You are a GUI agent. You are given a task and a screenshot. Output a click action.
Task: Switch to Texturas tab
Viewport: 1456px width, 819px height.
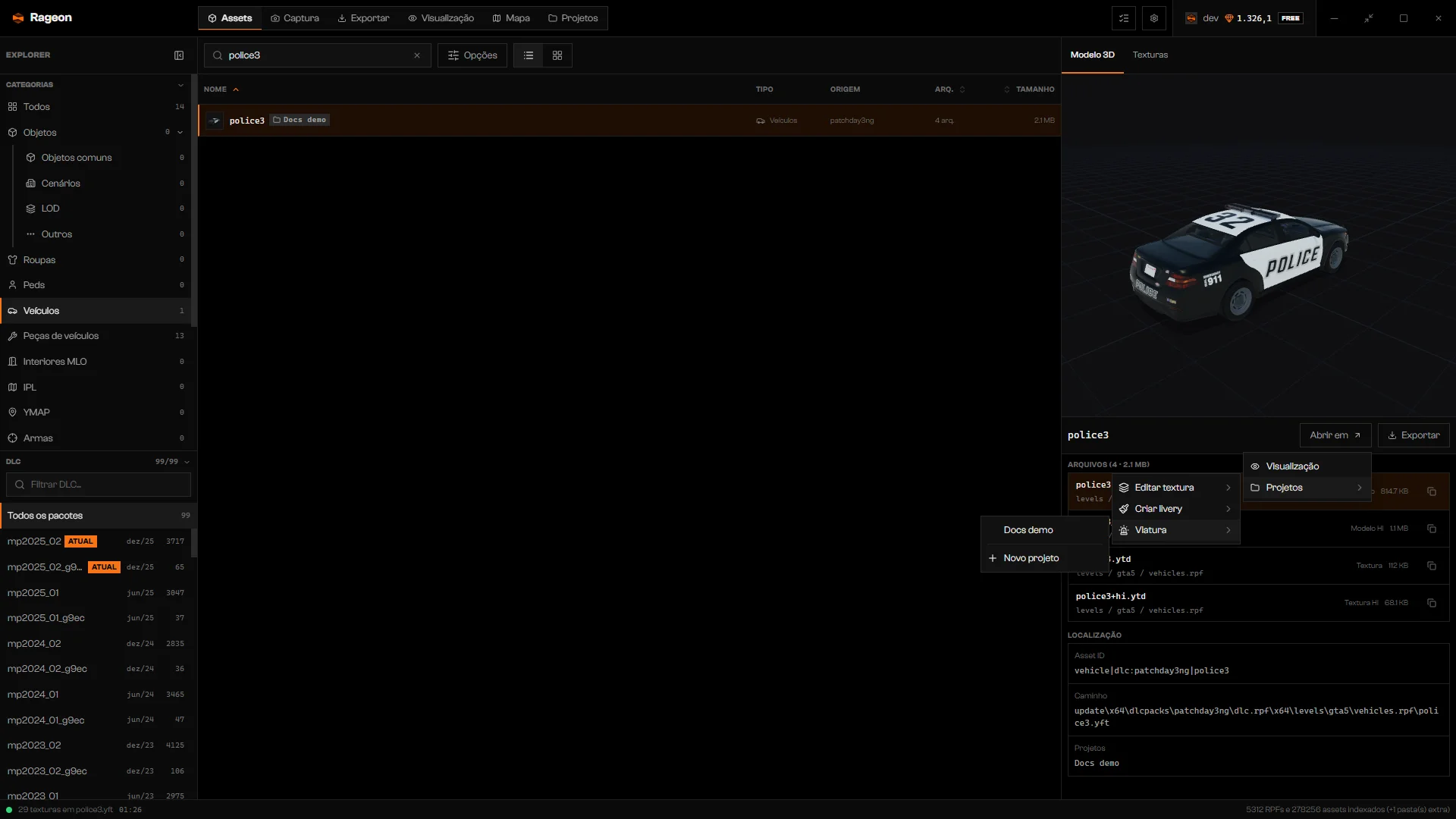click(x=1150, y=55)
